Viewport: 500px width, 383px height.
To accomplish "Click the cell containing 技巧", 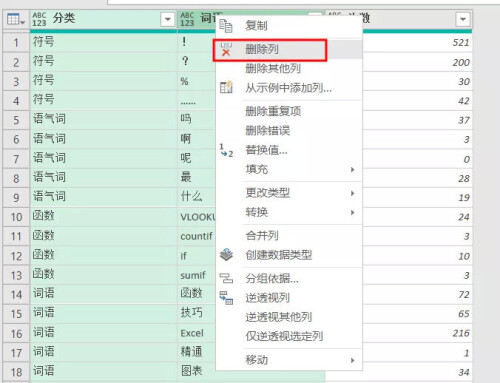I will 197,314.
